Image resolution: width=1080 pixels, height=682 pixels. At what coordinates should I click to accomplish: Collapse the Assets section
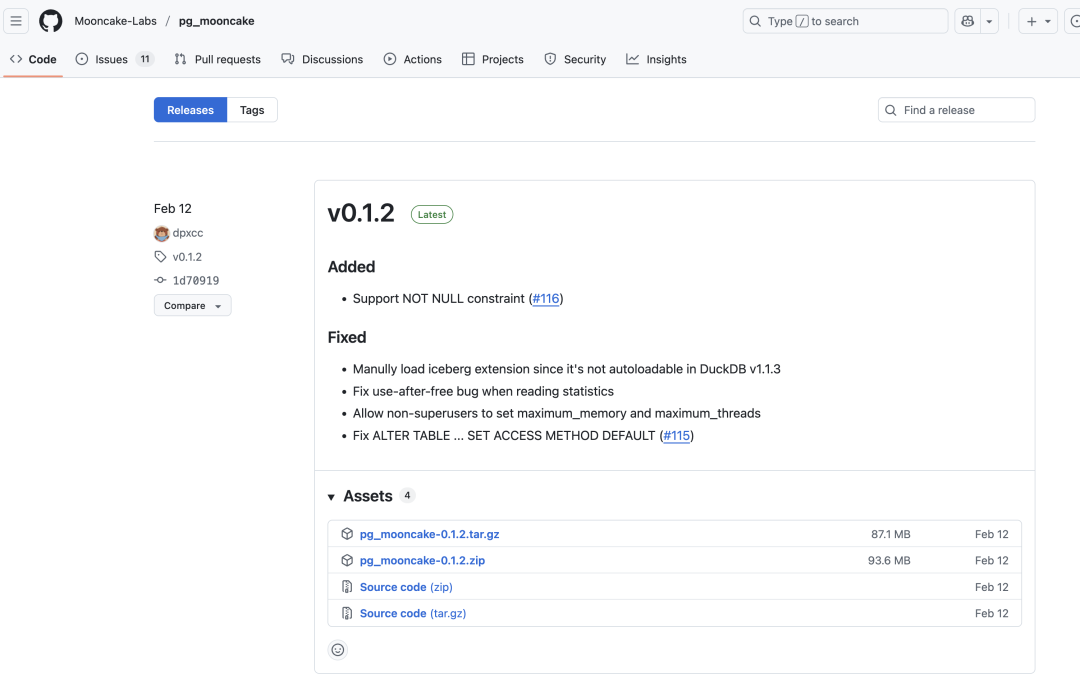coord(332,497)
